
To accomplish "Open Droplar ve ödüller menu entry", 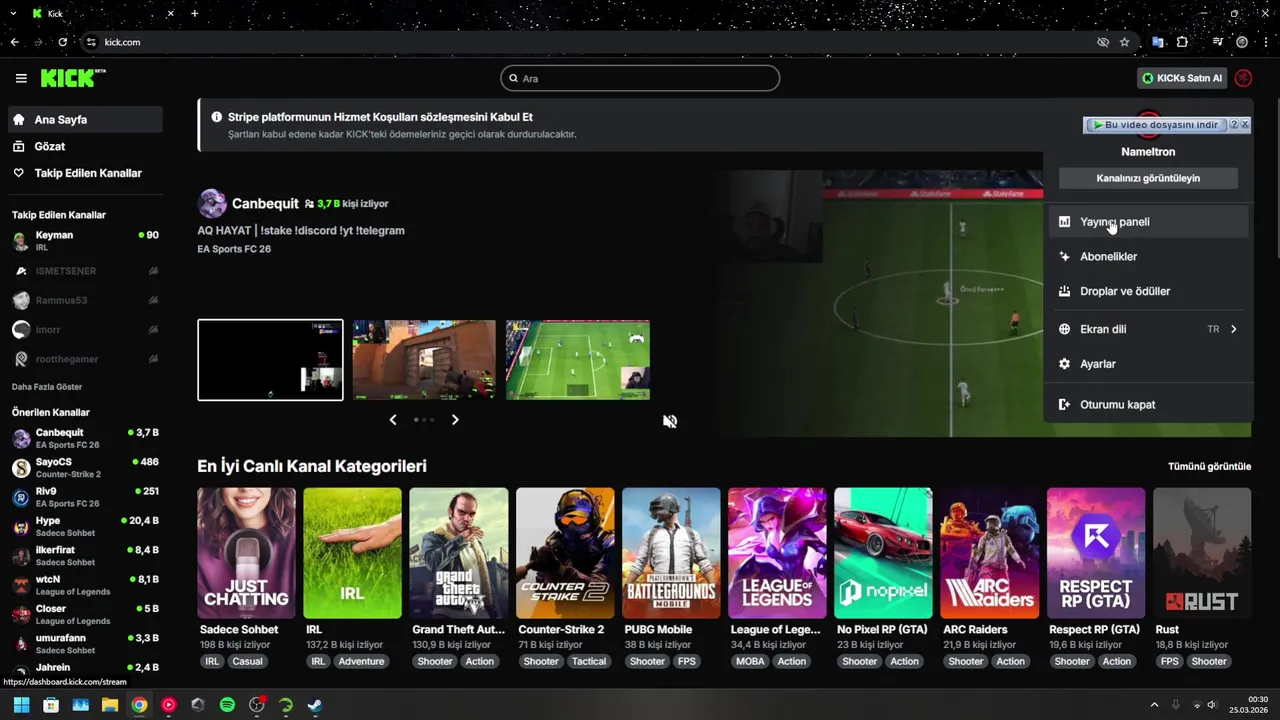I will pos(1148,291).
